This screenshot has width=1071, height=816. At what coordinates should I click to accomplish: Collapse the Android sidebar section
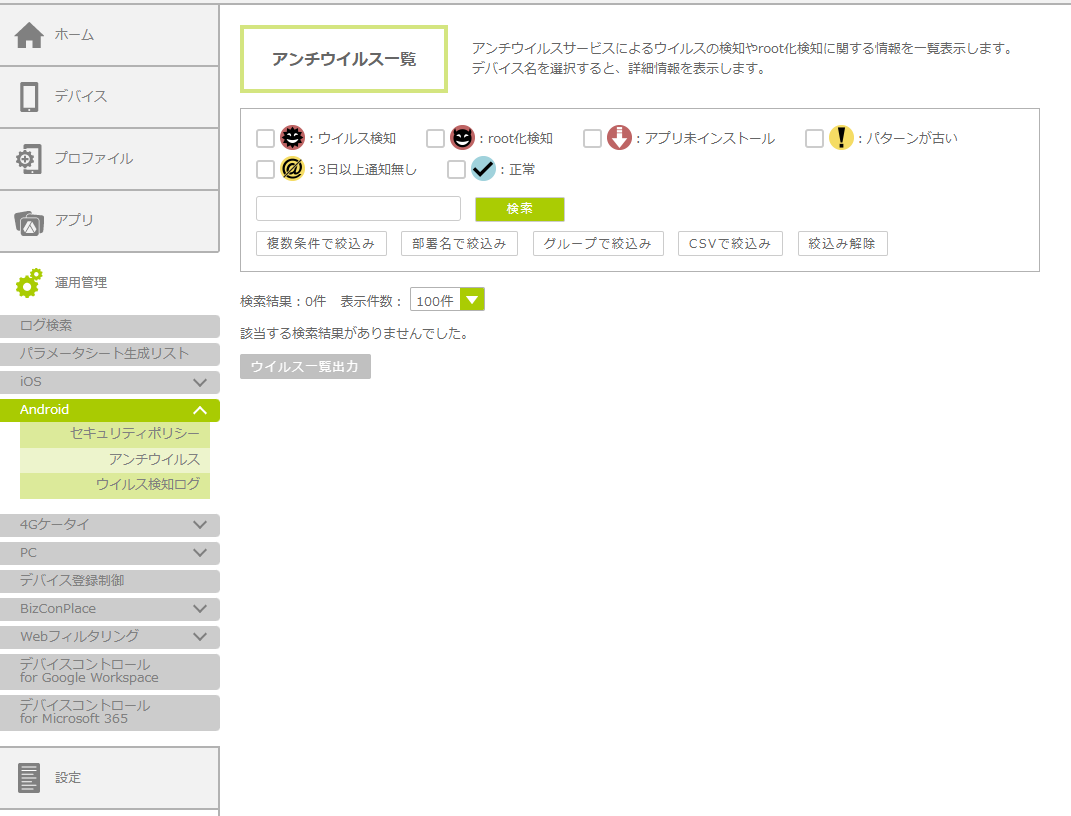pos(200,410)
